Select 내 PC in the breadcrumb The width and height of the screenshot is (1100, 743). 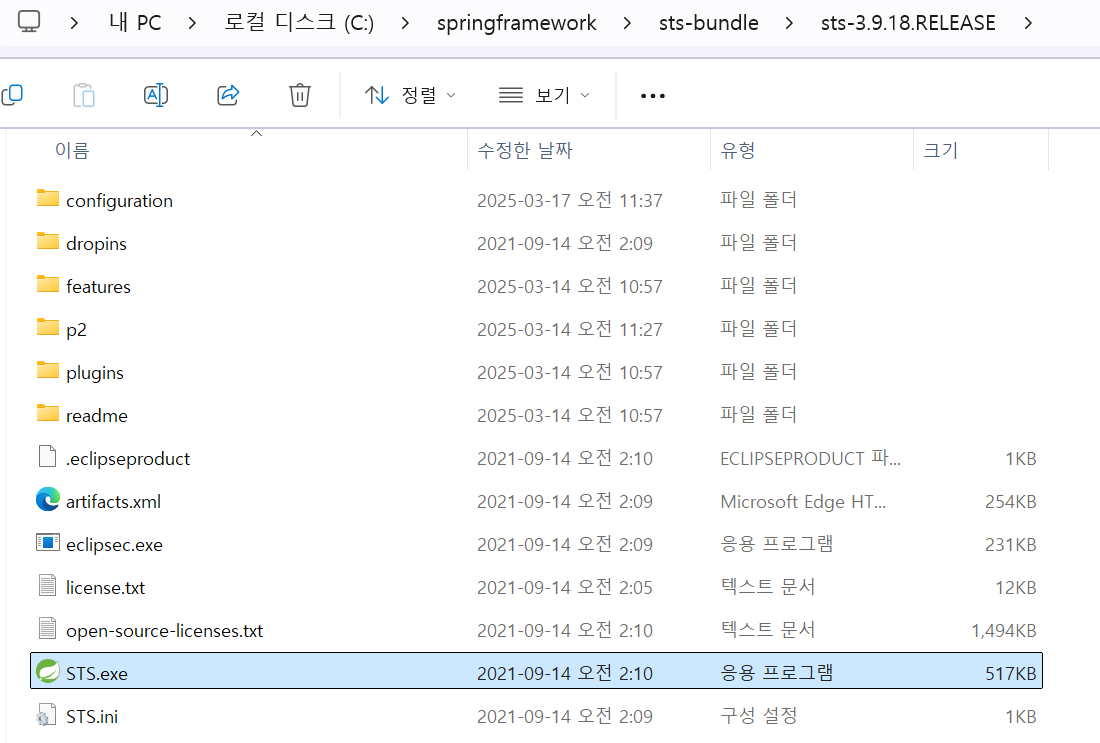click(135, 22)
